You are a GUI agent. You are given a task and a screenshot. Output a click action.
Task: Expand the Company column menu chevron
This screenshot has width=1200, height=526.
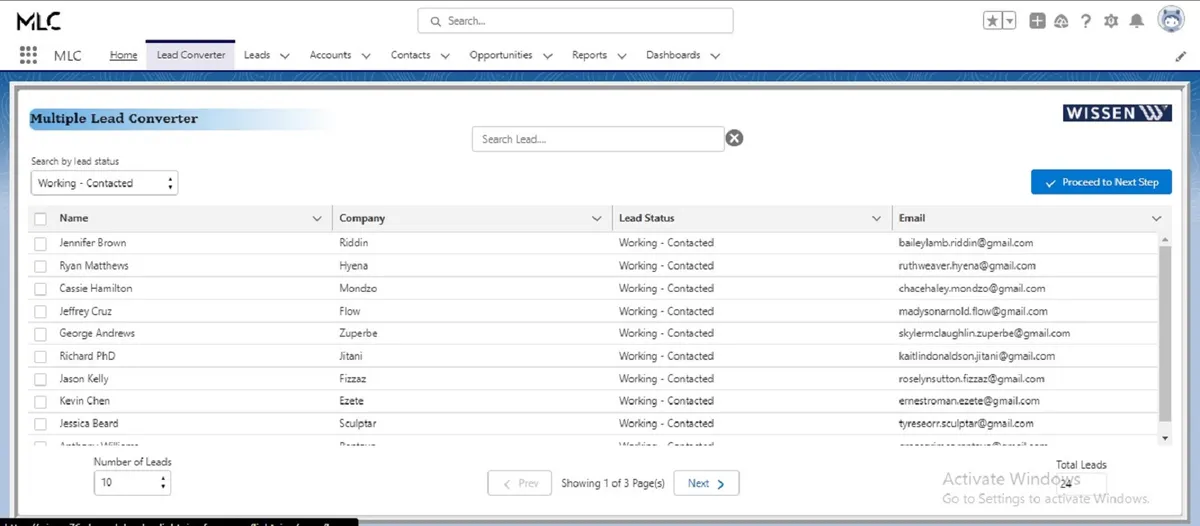click(x=598, y=218)
